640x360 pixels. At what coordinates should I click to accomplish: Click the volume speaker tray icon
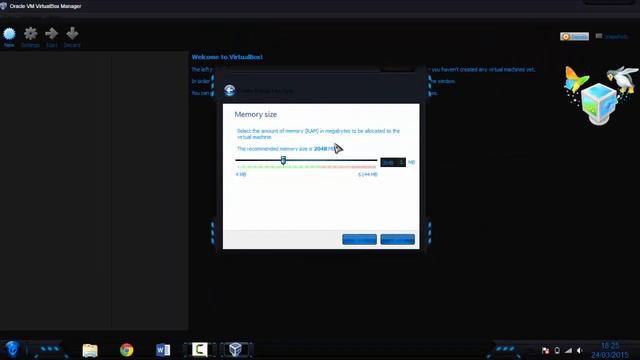(x=580, y=350)
